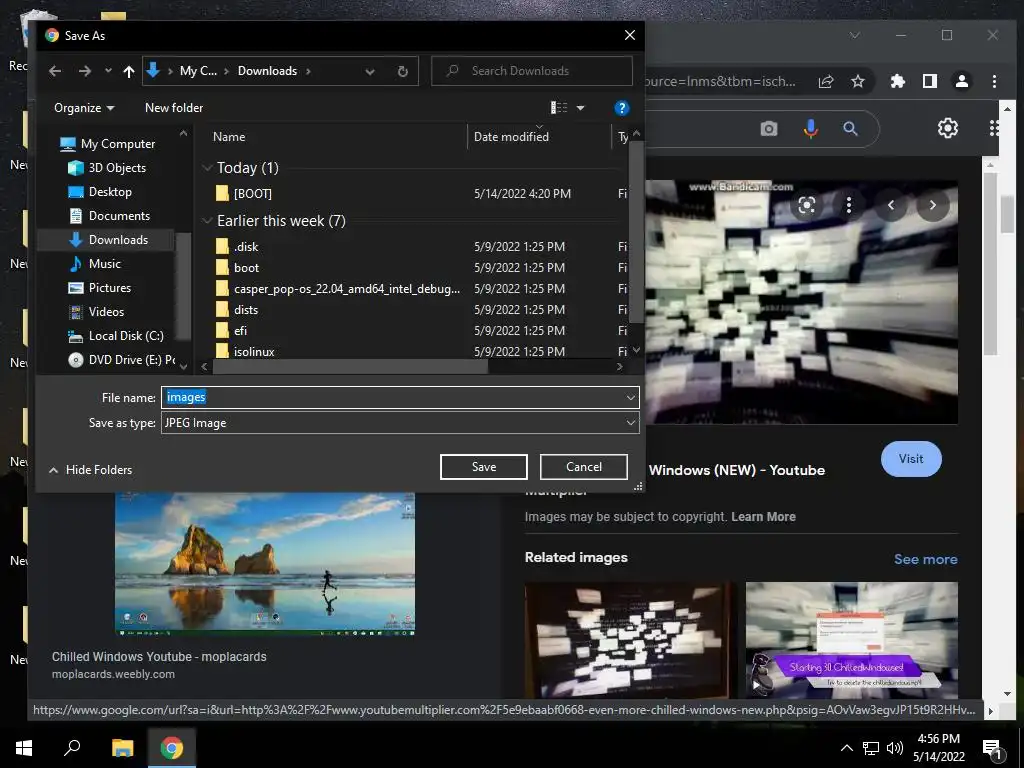Click Google search by image camera icon
The image size is (1024, 768).
click(769, 129)
